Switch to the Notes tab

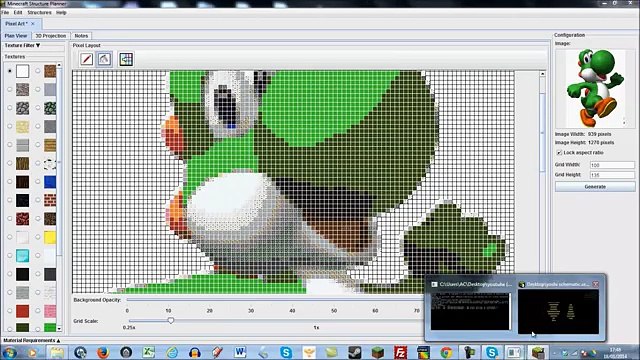click(x=81, y=36)
